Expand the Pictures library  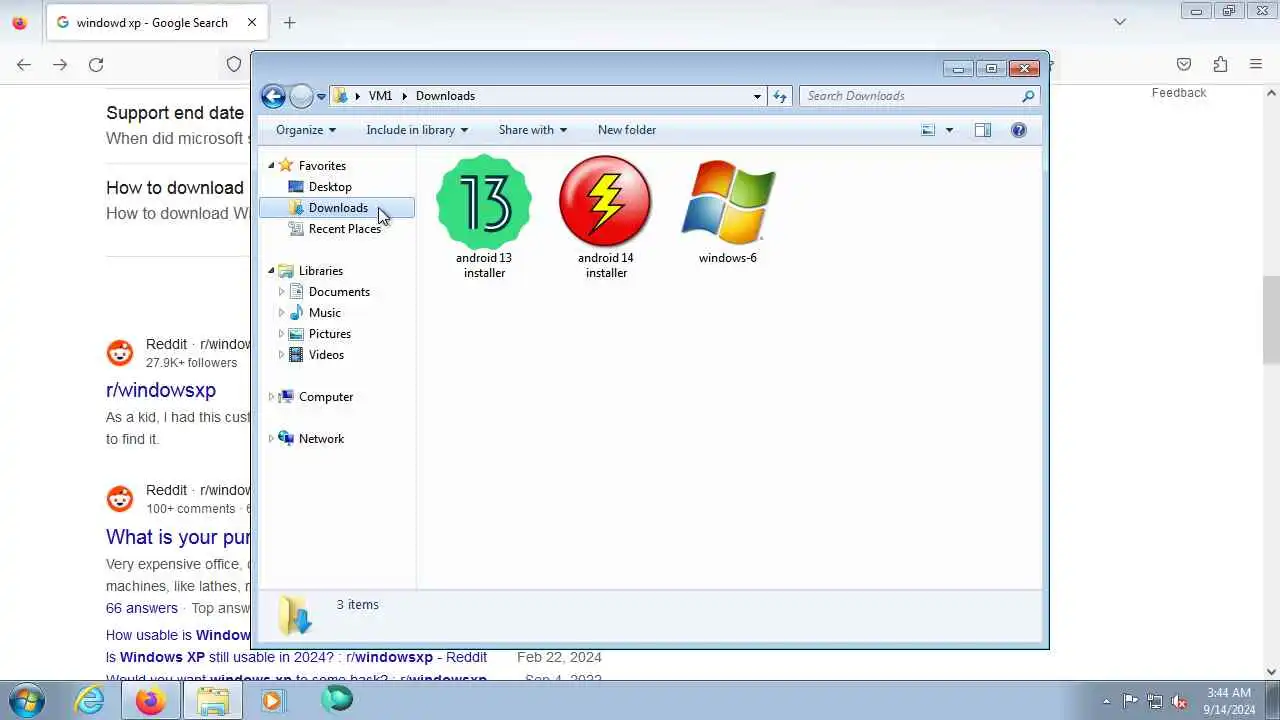pos(281,334)
